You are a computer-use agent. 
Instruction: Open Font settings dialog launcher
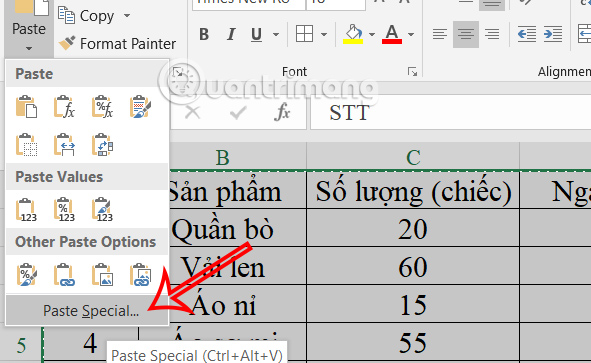click(x=412, y=72)
